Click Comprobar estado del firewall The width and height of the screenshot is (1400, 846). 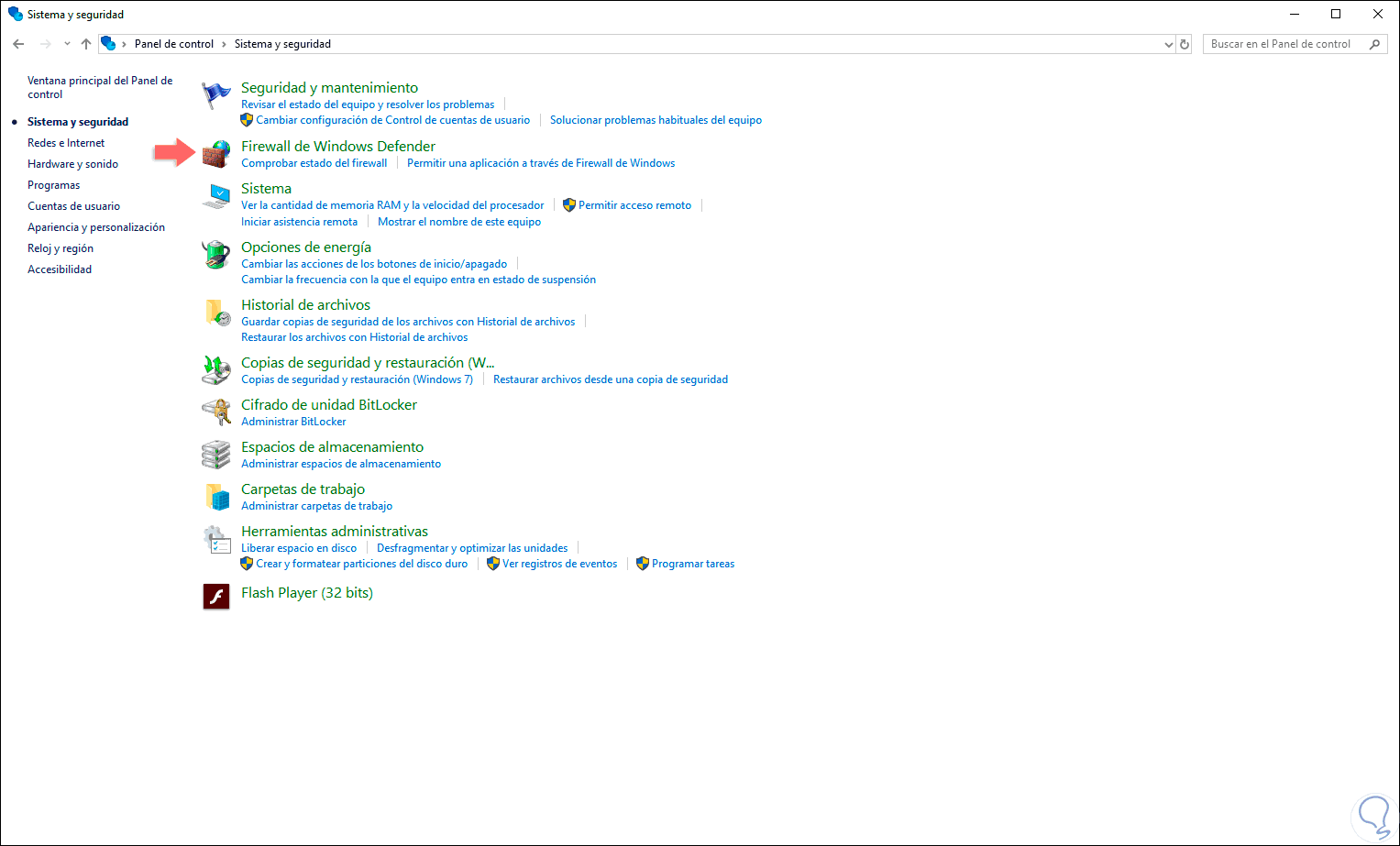click(x=314, y=163)
